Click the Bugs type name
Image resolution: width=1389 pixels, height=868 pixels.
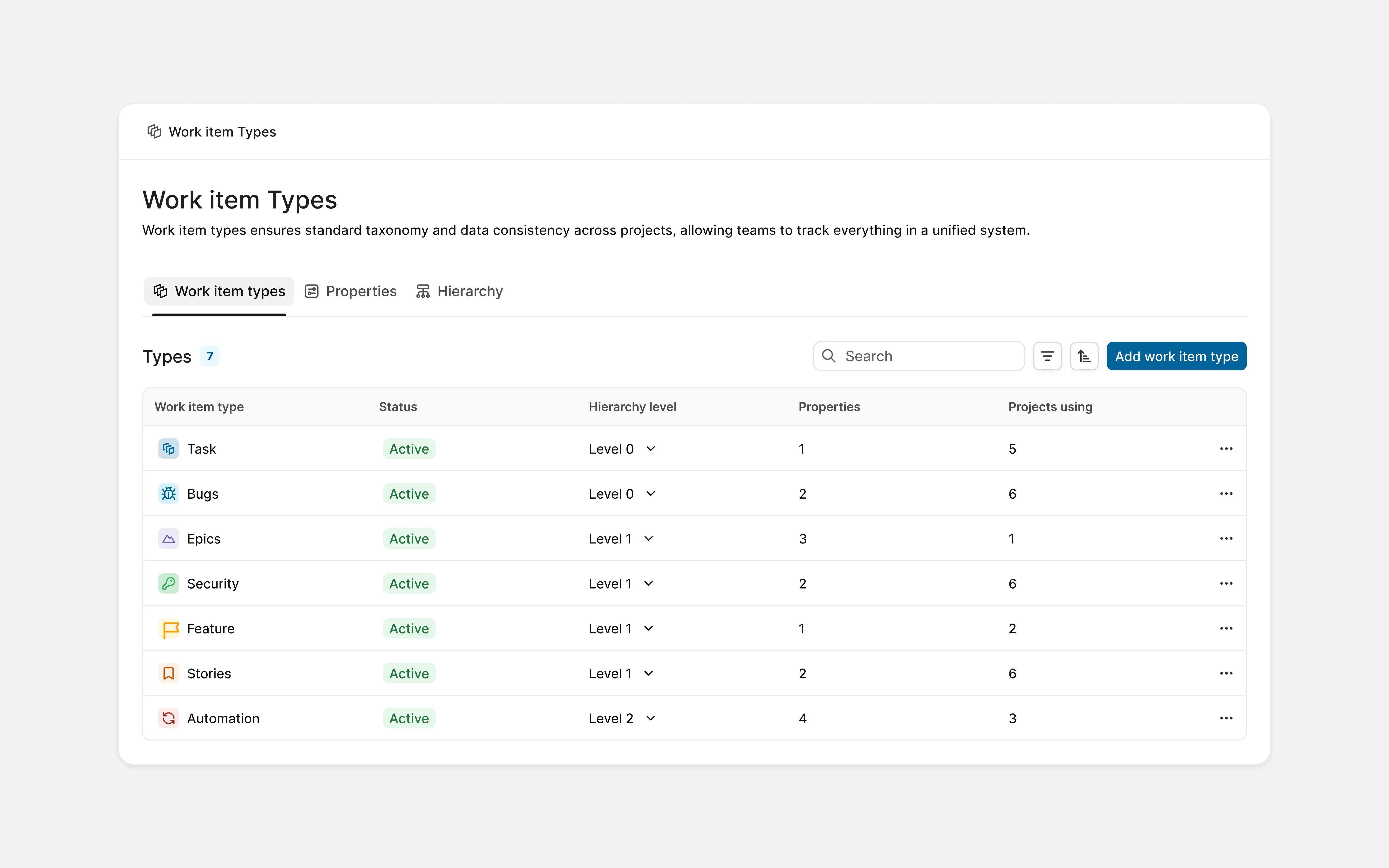(203, 494)
